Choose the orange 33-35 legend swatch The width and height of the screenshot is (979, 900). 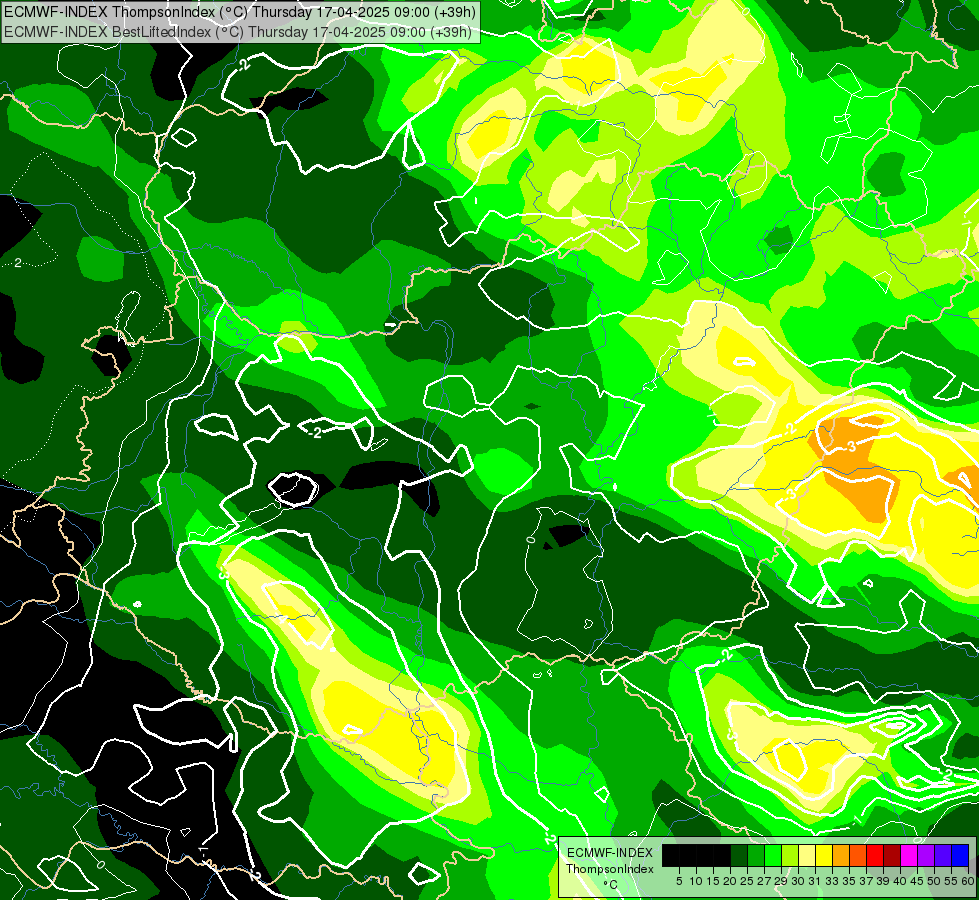pyautogui.click(x=841, y=856)
